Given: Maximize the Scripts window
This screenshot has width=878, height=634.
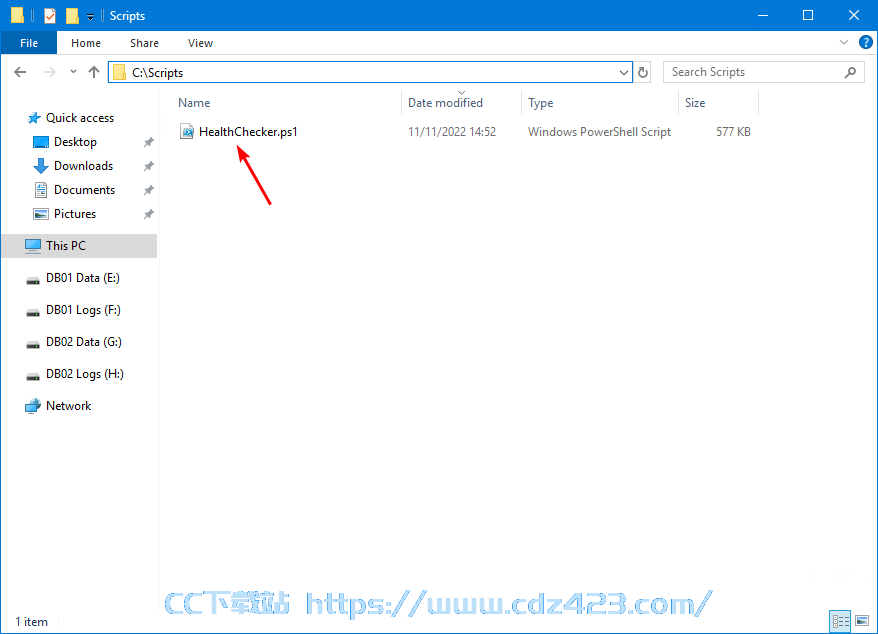Looking at the screenshot, I should (808, 16).
